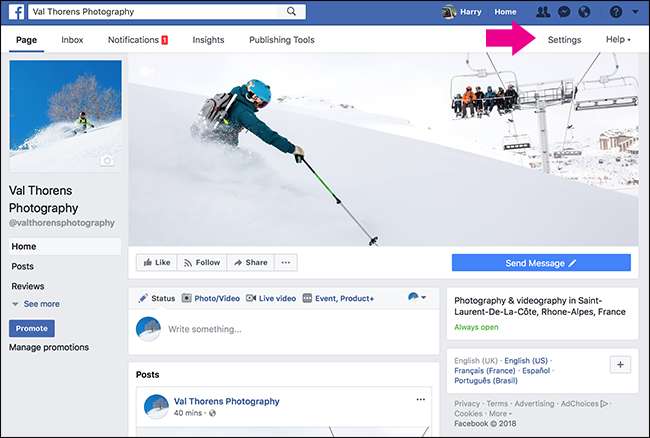The width and height of the screenshot is (650, 438).
Task: Open the globe notifications icon
Action: coord(585,12)
